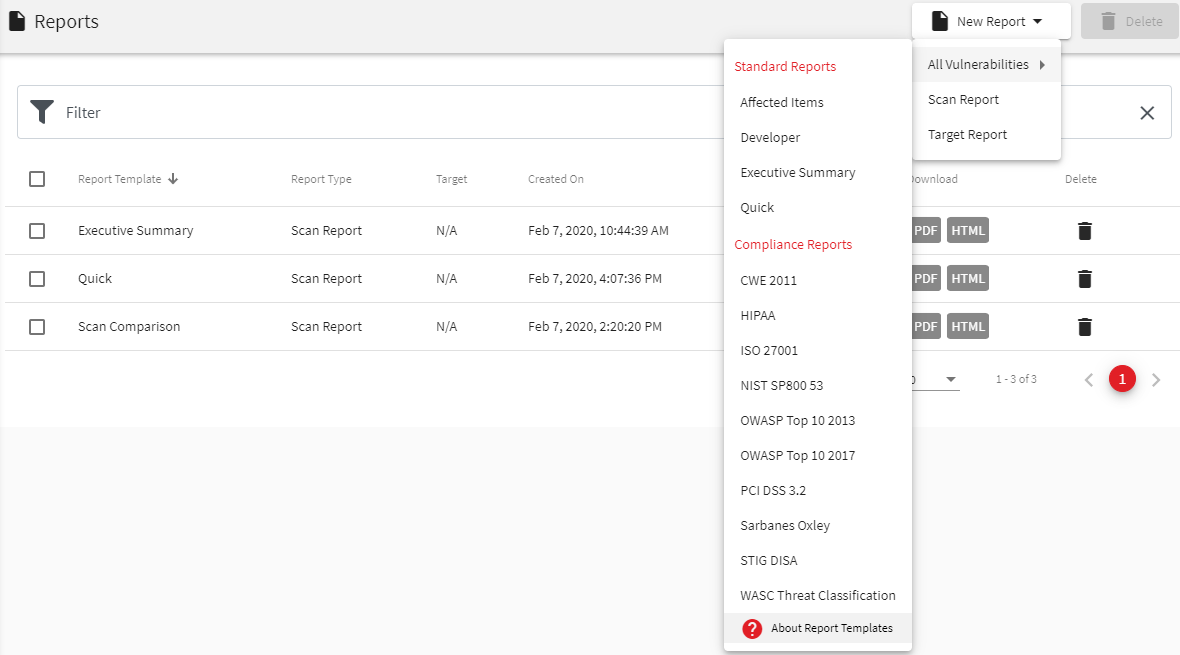The width and height of the screenshot is (1180, 655).
Task: Download Executive Summary report as PDF
Action: [926, 231]
